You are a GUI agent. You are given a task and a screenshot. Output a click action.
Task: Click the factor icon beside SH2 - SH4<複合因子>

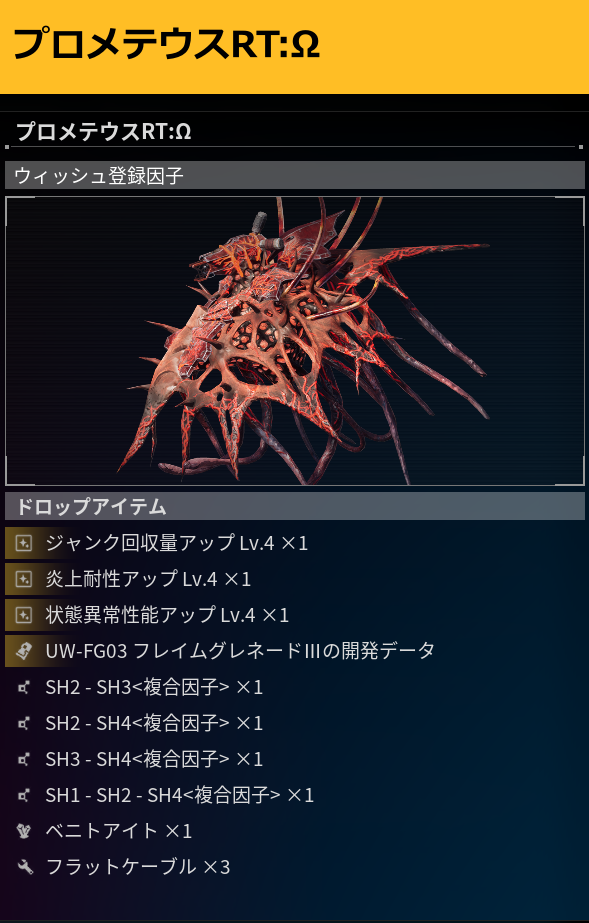[x=24, y=723]
